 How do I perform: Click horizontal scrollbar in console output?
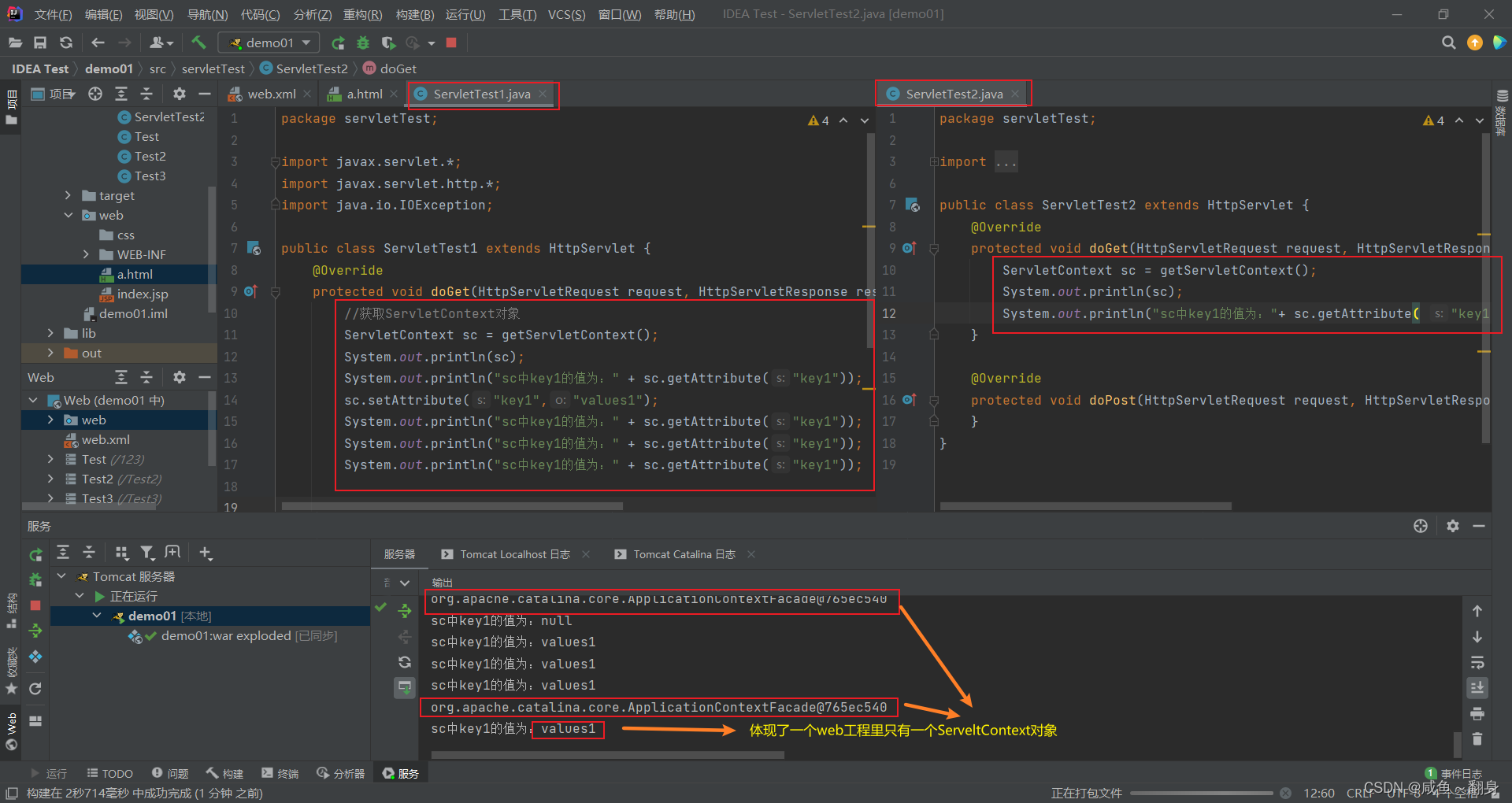607,754
